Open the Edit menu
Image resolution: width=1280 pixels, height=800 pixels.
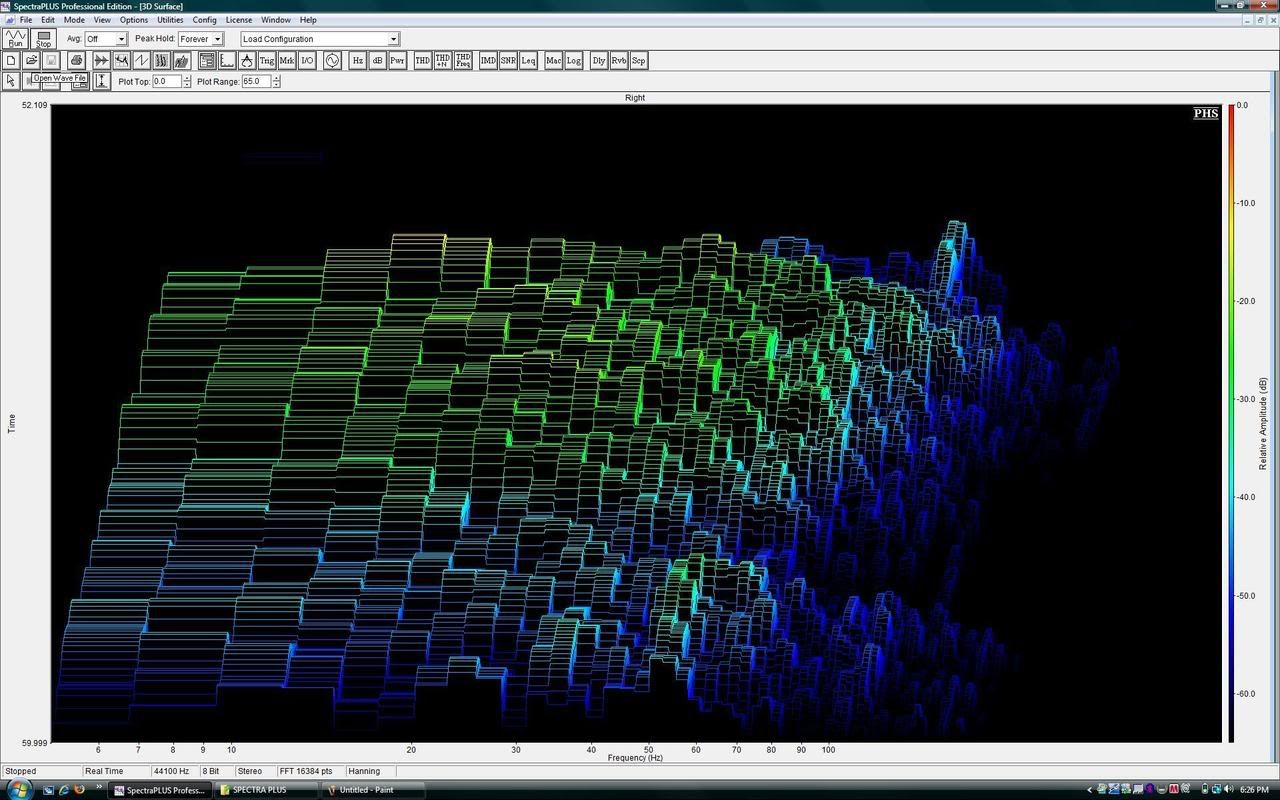pos(48,20)
